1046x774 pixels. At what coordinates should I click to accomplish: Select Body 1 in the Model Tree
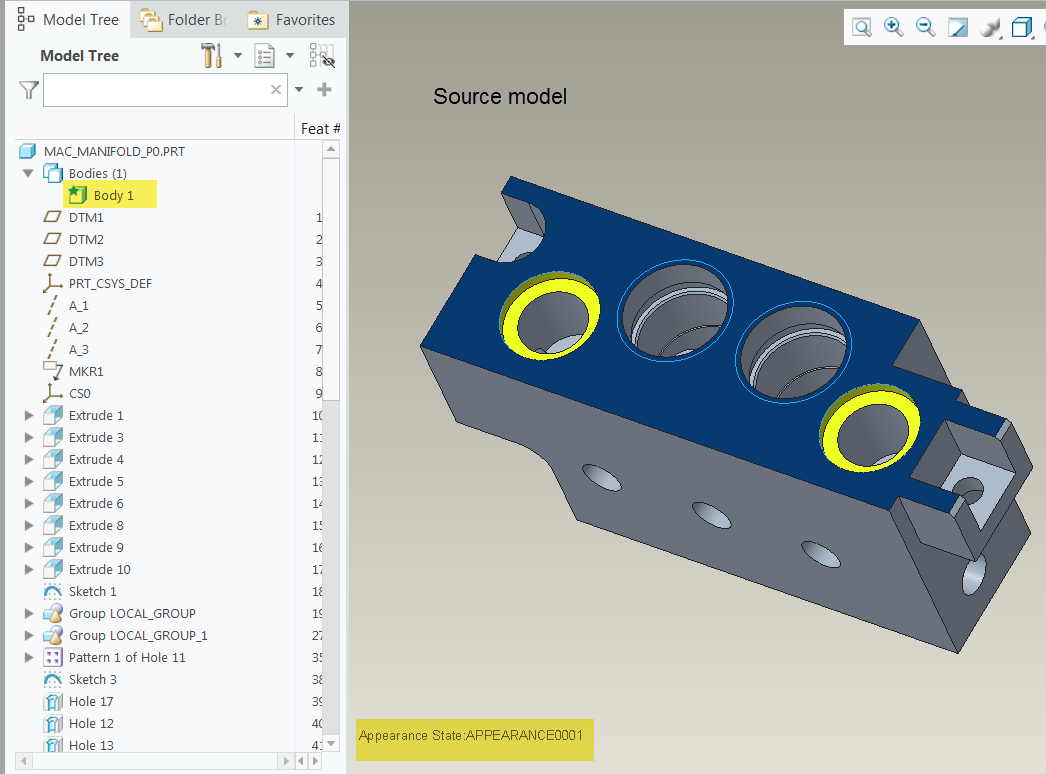(x=110, y=194)
